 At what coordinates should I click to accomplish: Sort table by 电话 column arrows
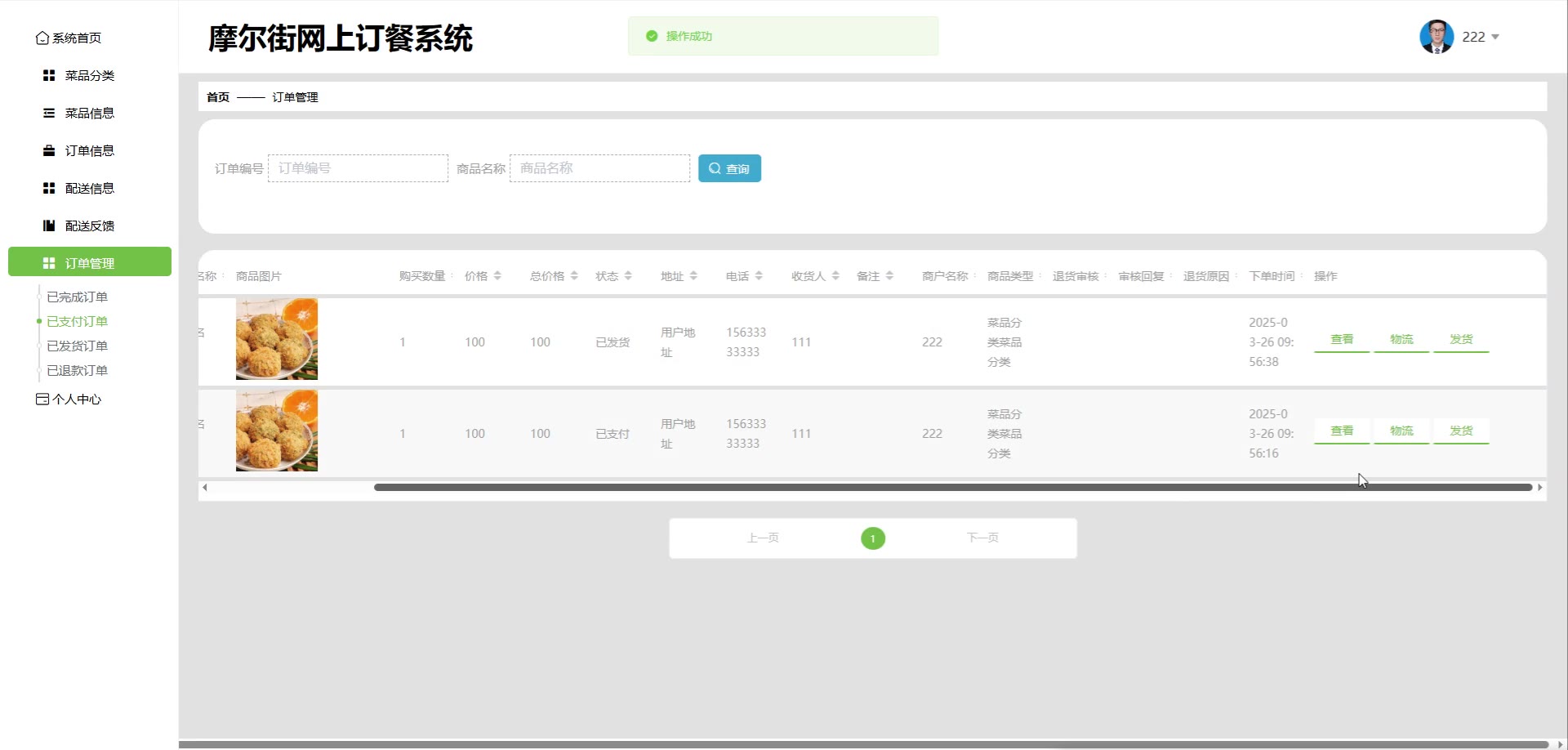[759, 276]
